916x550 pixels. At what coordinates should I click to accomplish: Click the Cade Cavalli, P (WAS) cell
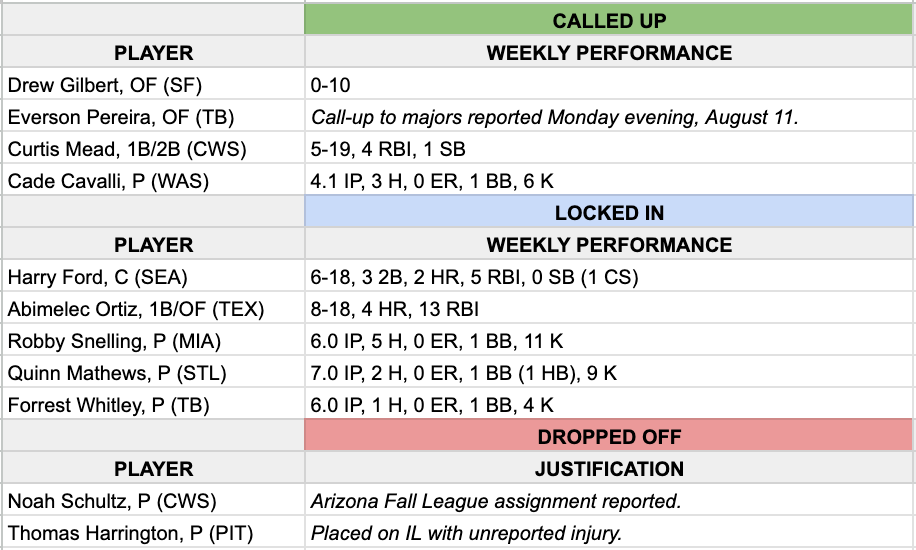pyautogui.click(x=153, y=179)
